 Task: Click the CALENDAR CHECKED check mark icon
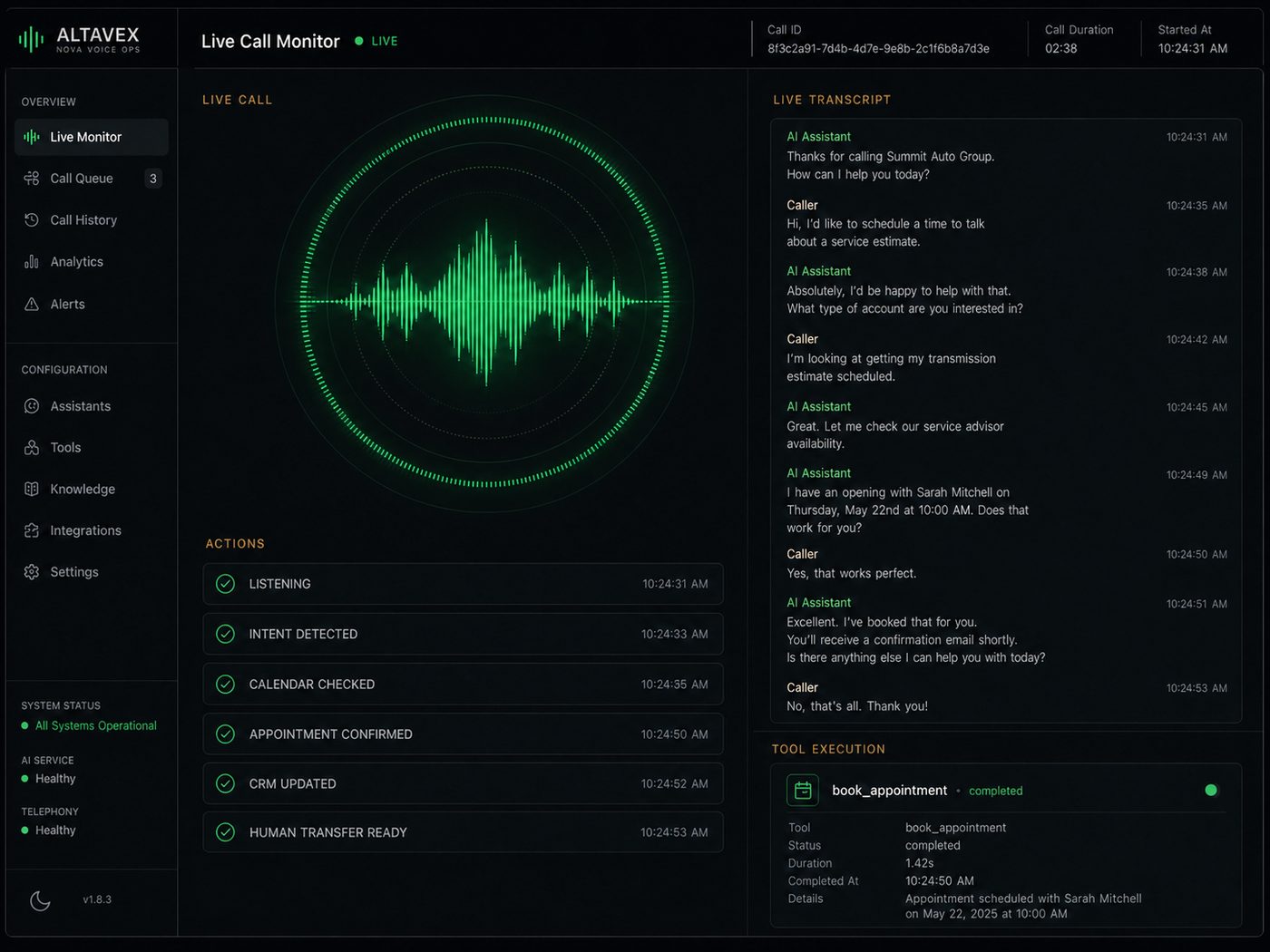point(226,685)
